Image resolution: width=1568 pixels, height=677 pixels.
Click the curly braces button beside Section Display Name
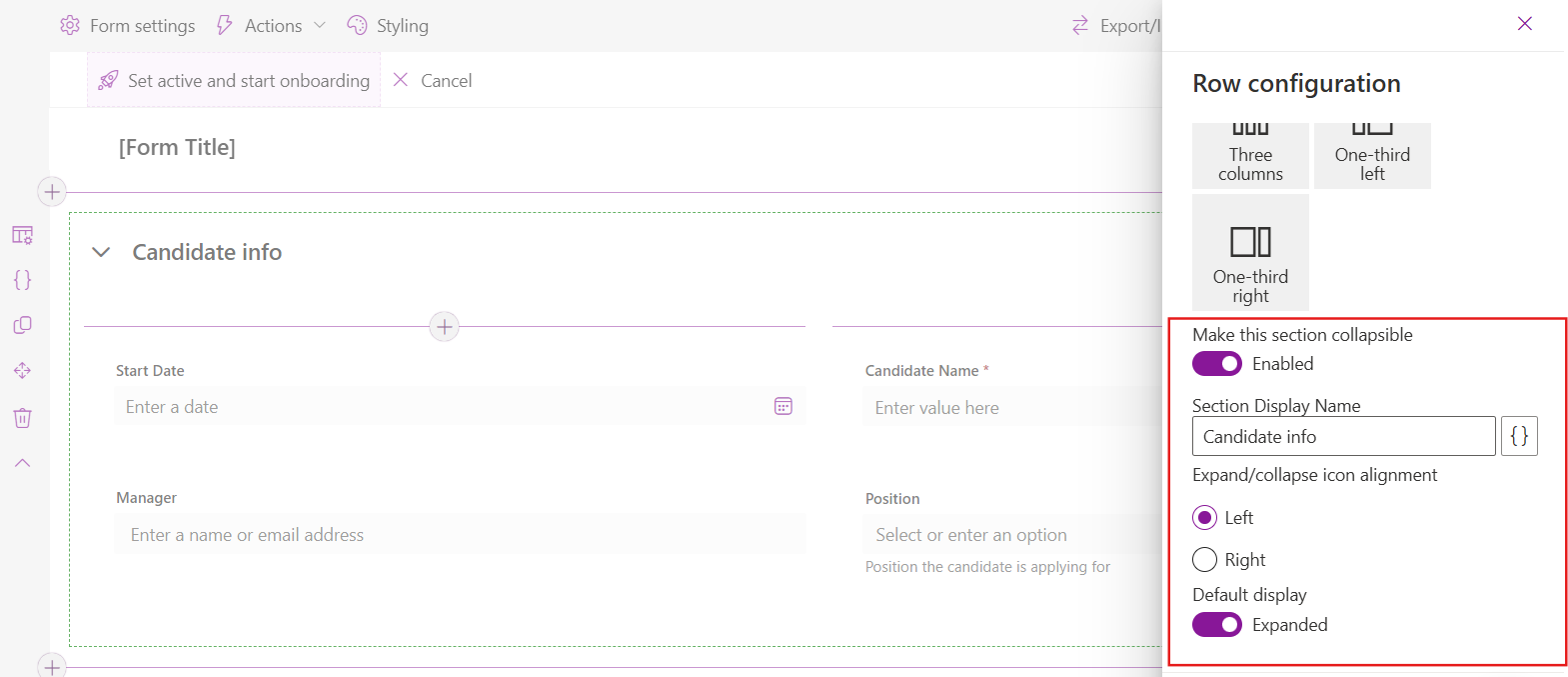[1518, 436]
